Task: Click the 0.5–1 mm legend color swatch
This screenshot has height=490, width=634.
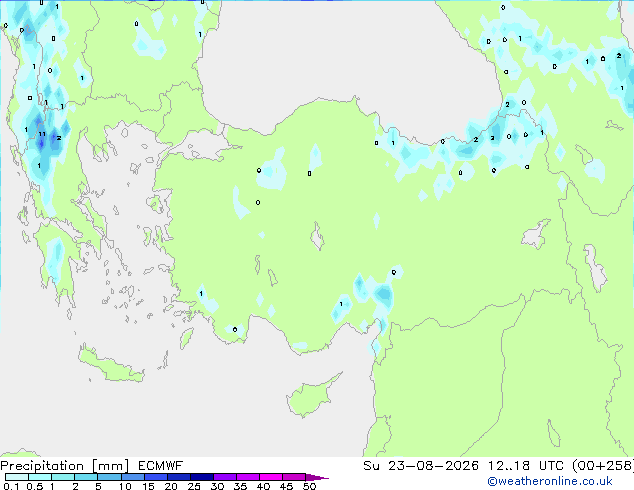Action: [40, 477]
